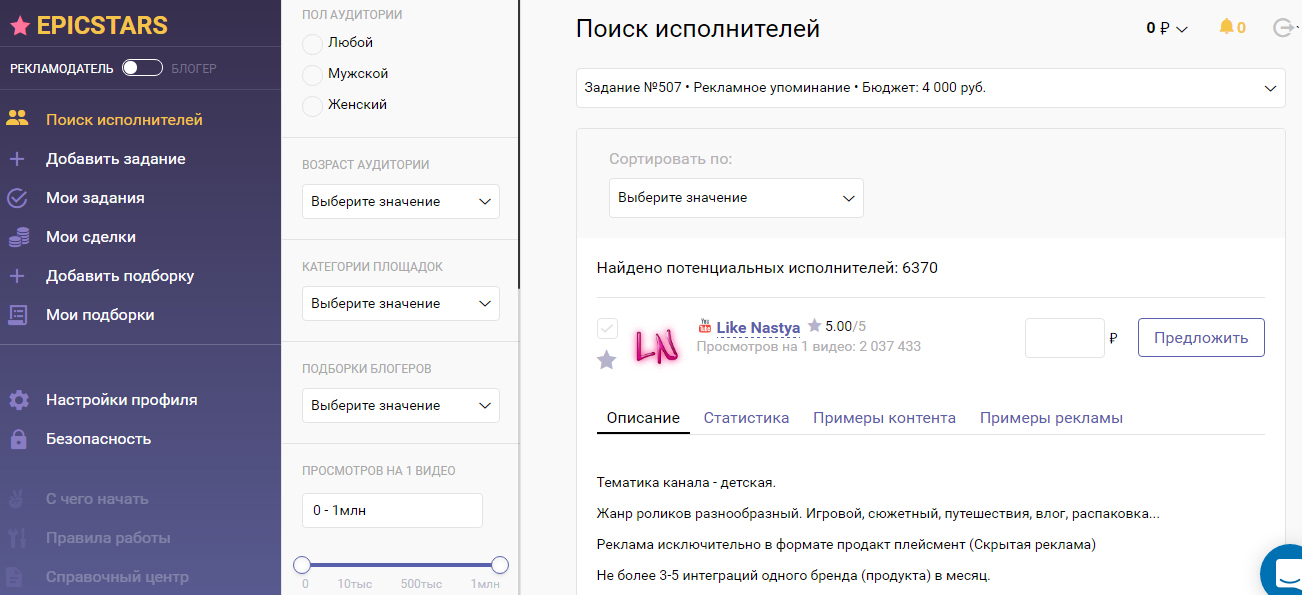This screenshot has height=595, width=1302.
Task: Click the YouTube icon next to Like Nastya
Action: click(x=705, y=325)
